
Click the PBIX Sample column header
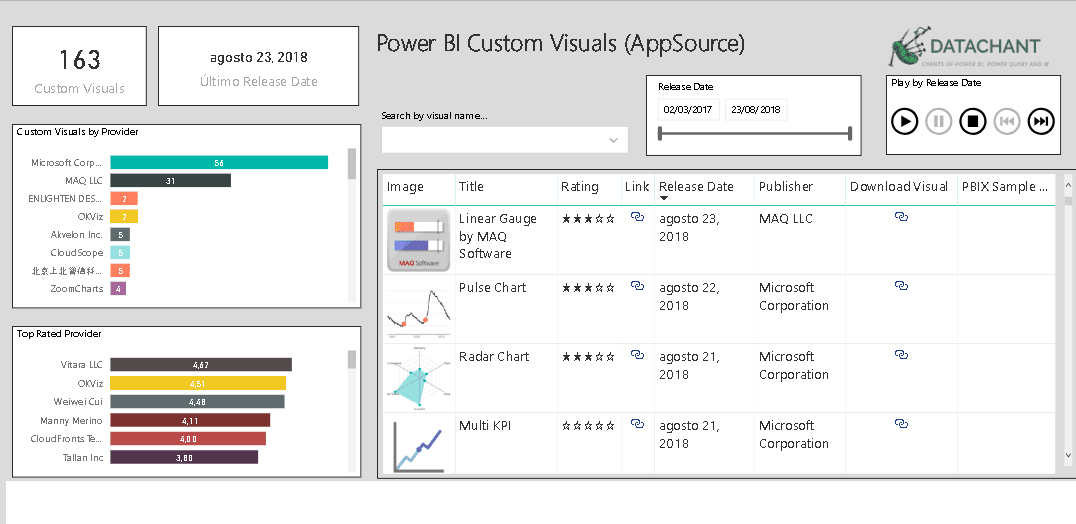tap(1005, 187)
